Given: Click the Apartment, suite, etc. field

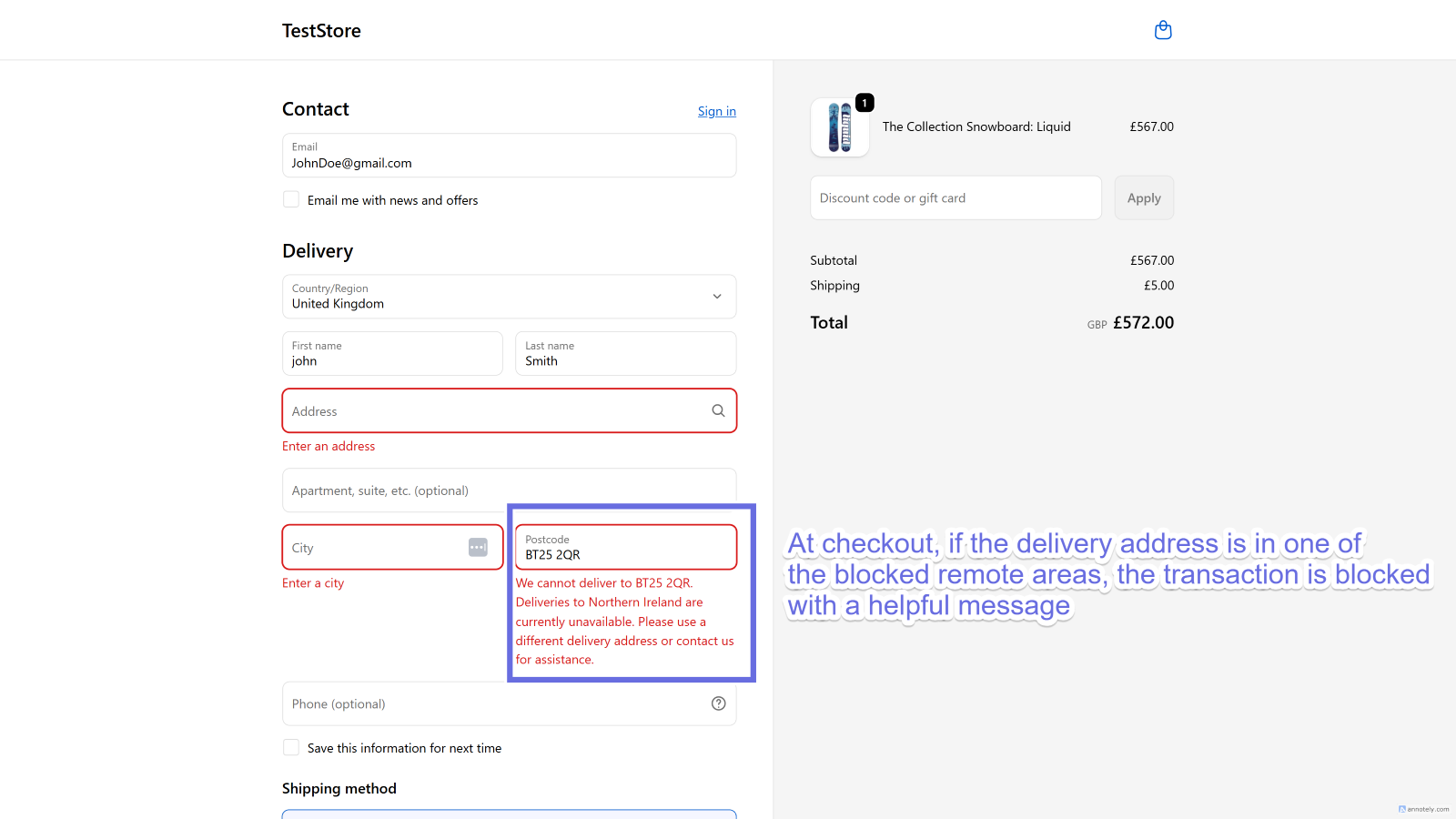Looking at the screenshot, I should [510, 490].
